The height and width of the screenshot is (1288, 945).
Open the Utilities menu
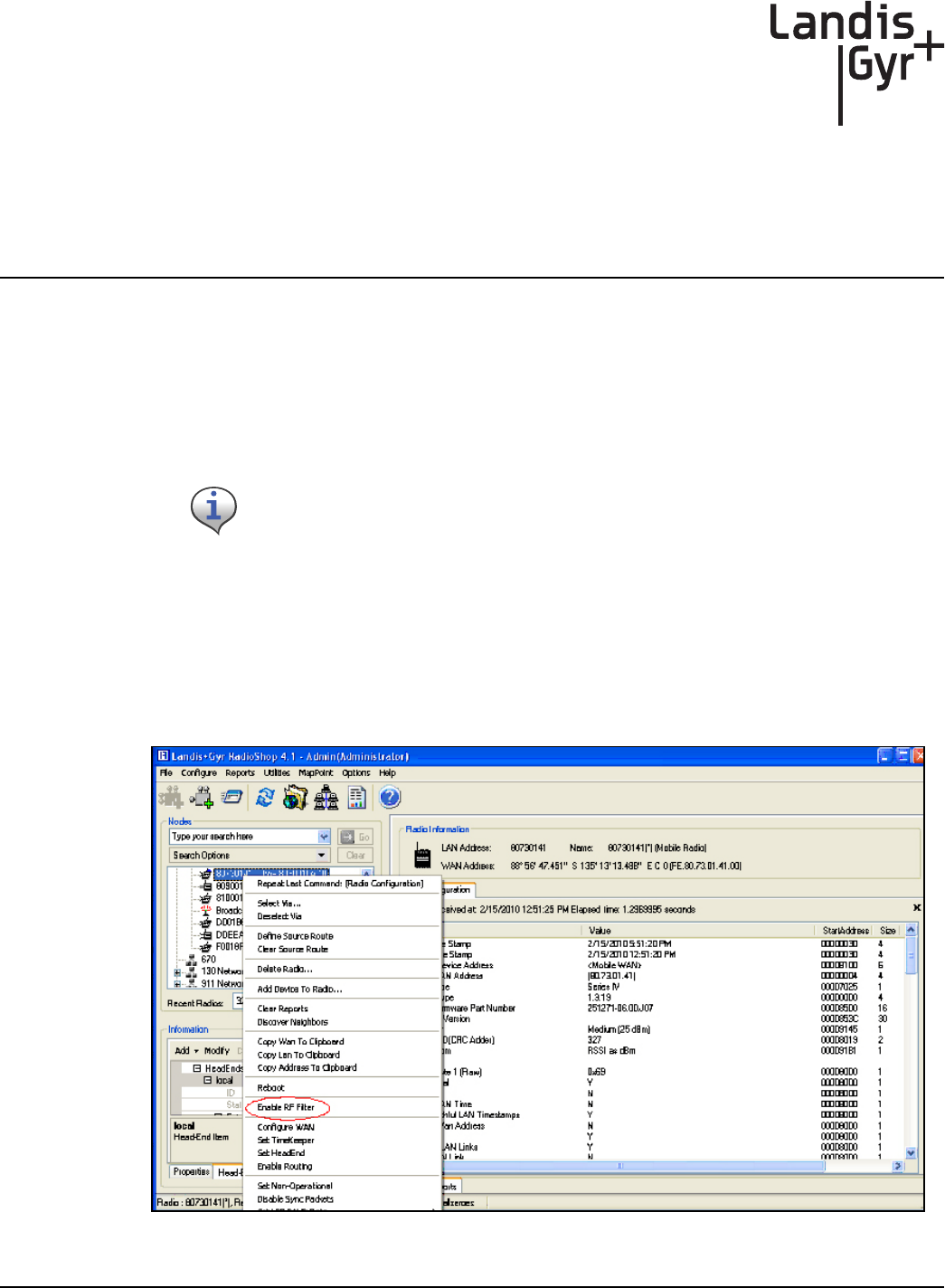(277, 773)
